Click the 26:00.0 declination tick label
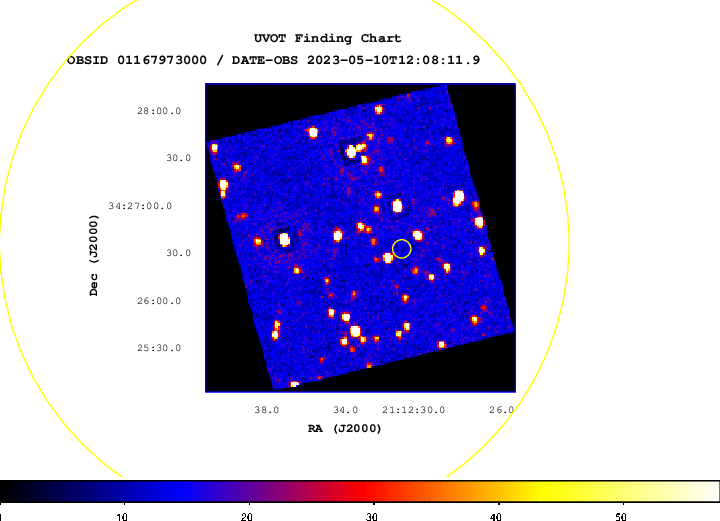This screenshot has height=521, width=720. point(159,301)
